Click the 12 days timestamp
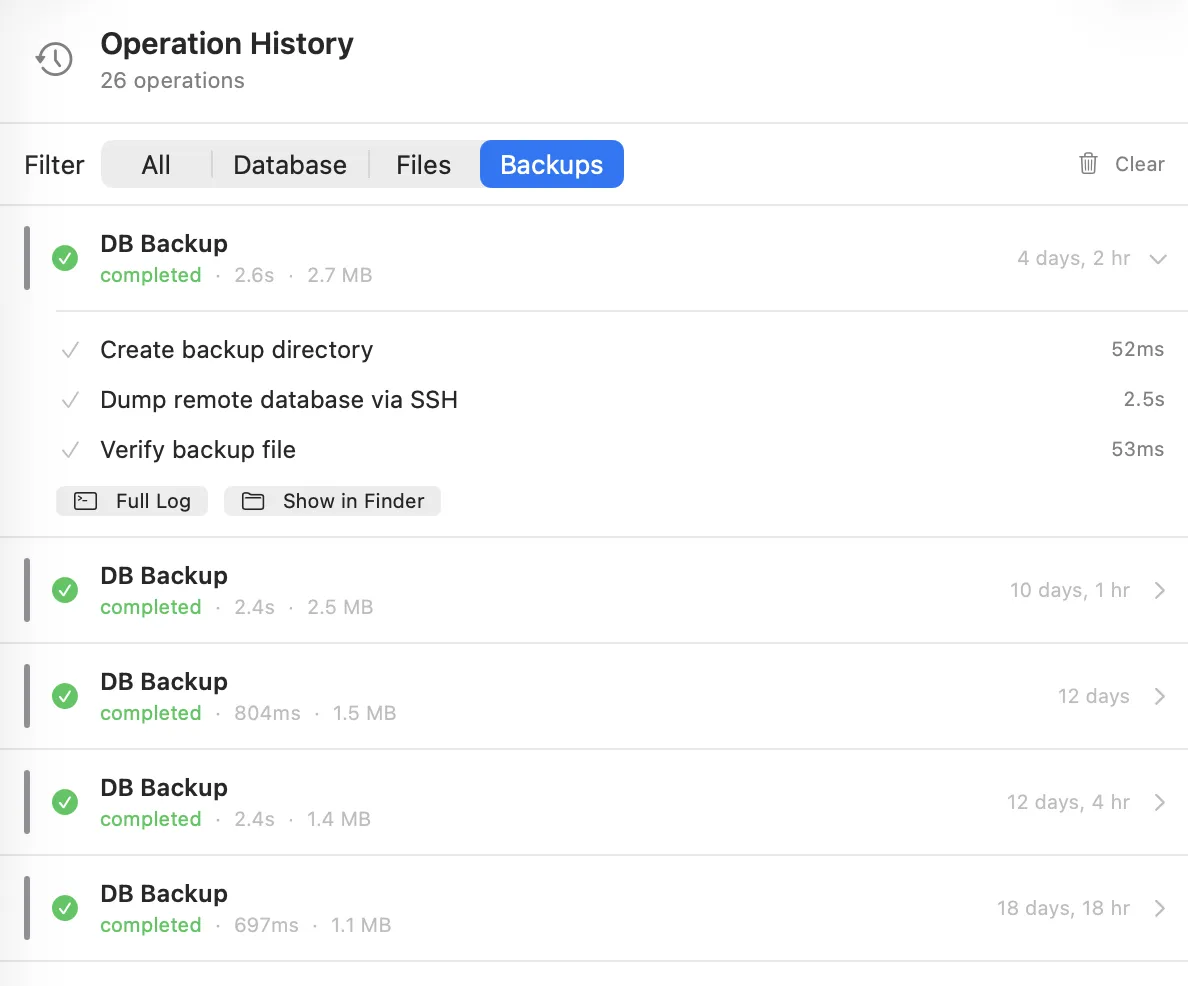 click(1093, 696)
